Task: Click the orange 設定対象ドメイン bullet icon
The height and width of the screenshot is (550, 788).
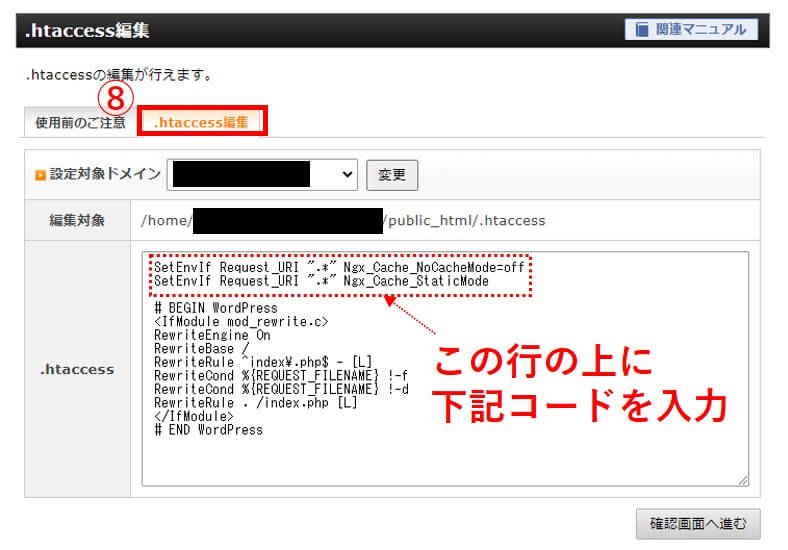Action: pyautogui.click(x=40, y=175)
